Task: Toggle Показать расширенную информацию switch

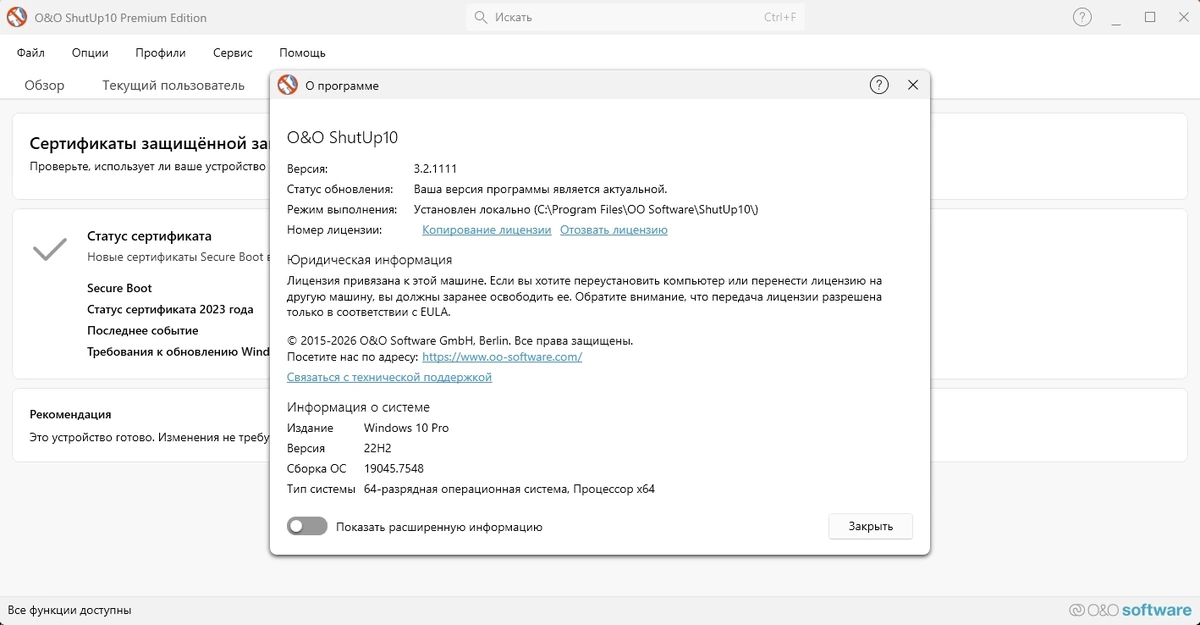Action: 307,526
